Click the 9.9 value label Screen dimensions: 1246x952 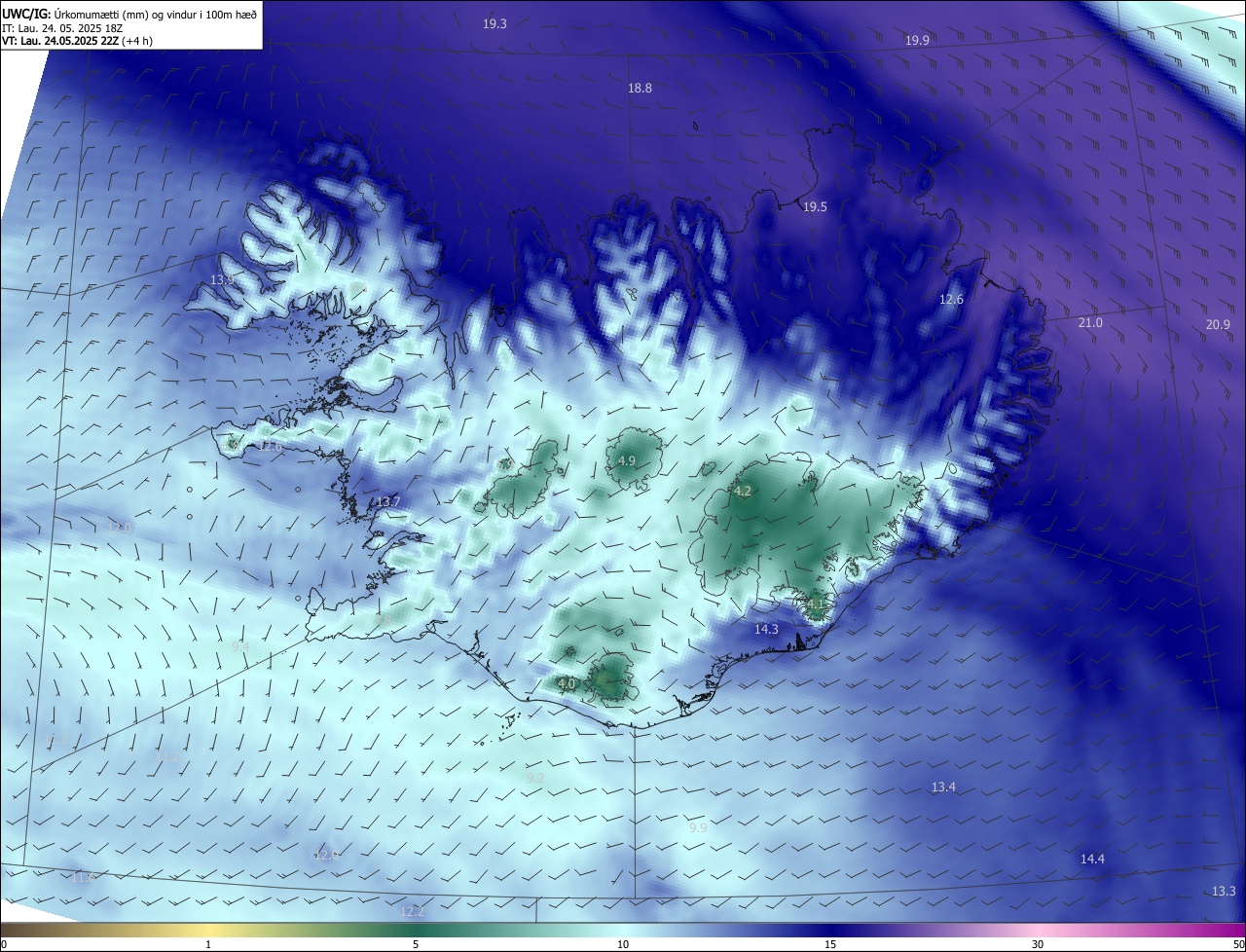(698, 827)
